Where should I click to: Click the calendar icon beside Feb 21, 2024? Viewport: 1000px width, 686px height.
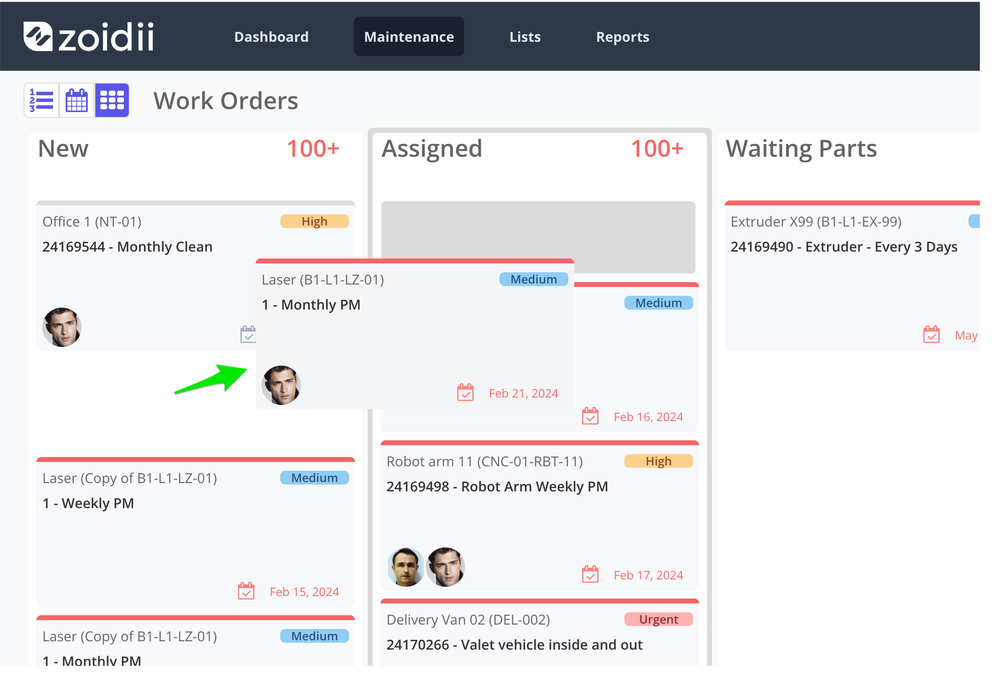466,393
